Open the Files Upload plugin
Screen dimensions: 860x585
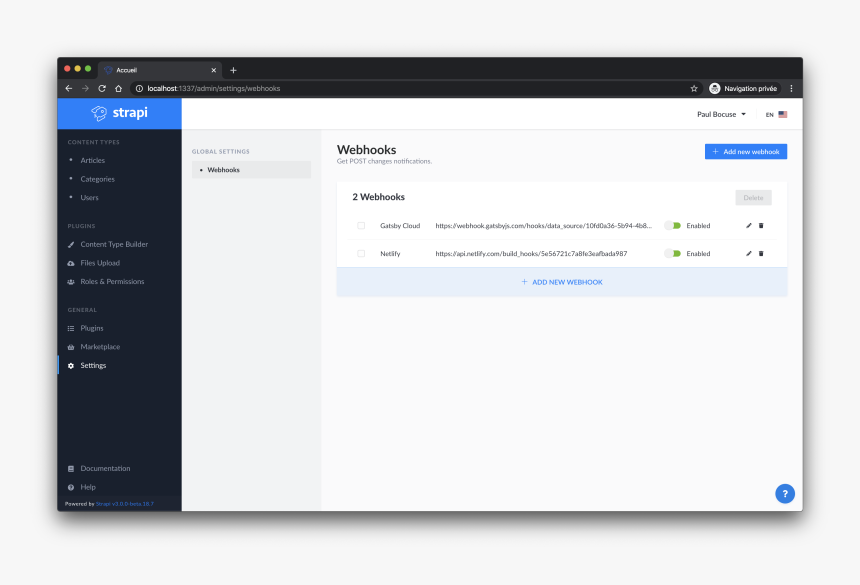(100, 263)
